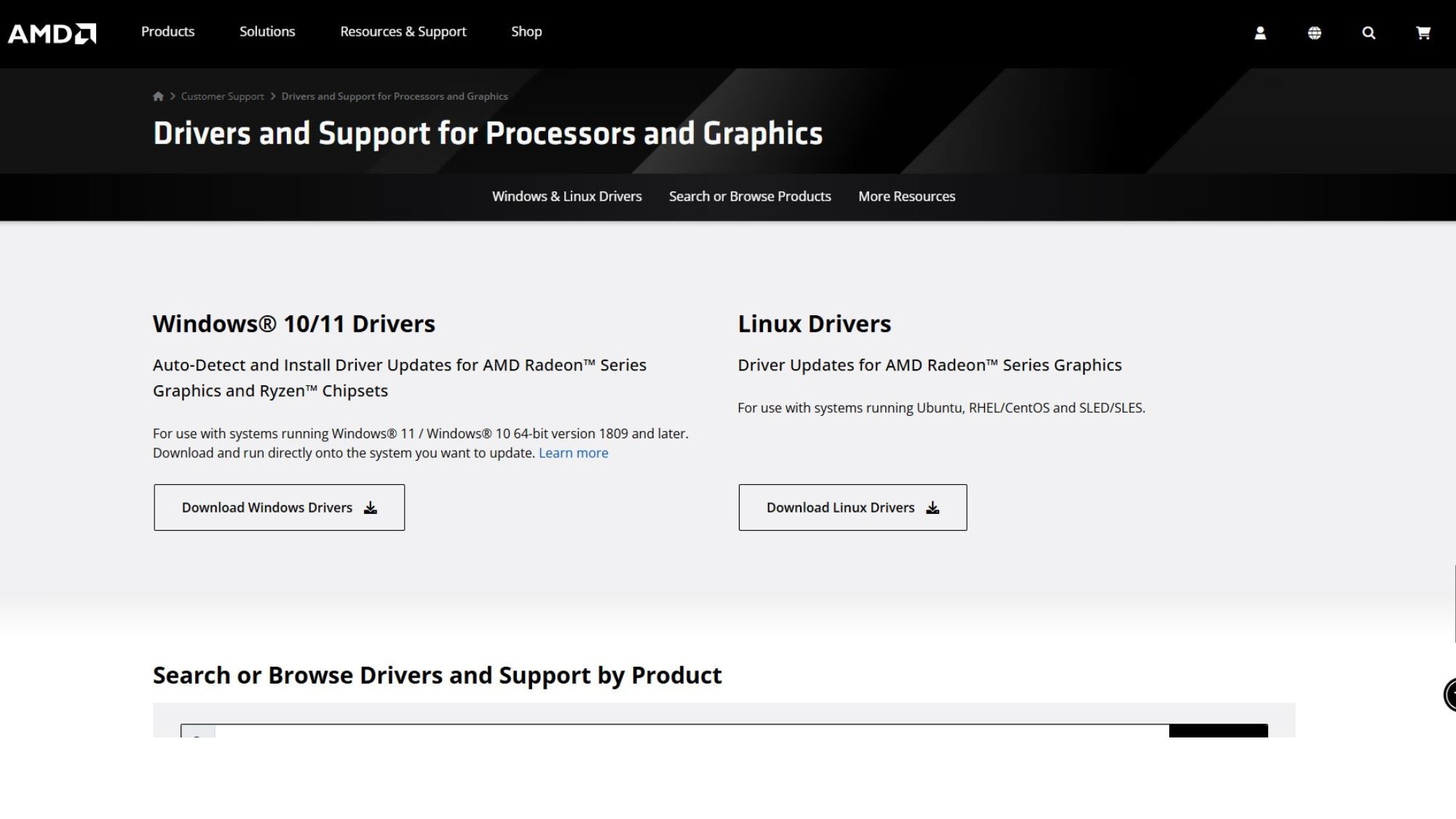Go to home via breadcrumb house icon
This screenshot has height=819, width=1456.
click(158, 96)
